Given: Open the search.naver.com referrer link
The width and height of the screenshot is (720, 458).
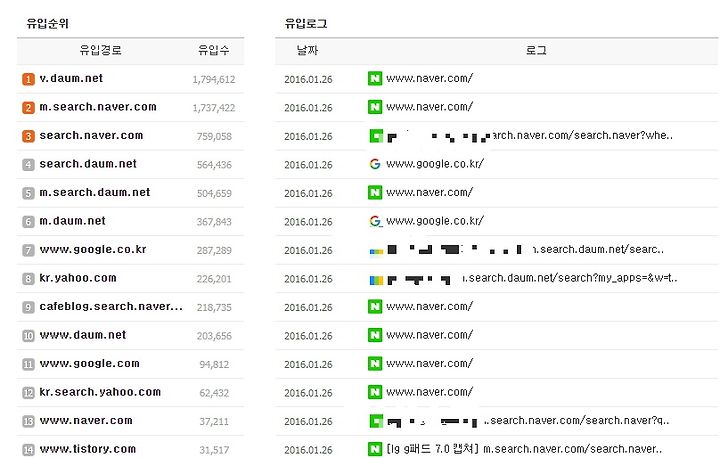Looking at the screenshot, I should (91, 136).
